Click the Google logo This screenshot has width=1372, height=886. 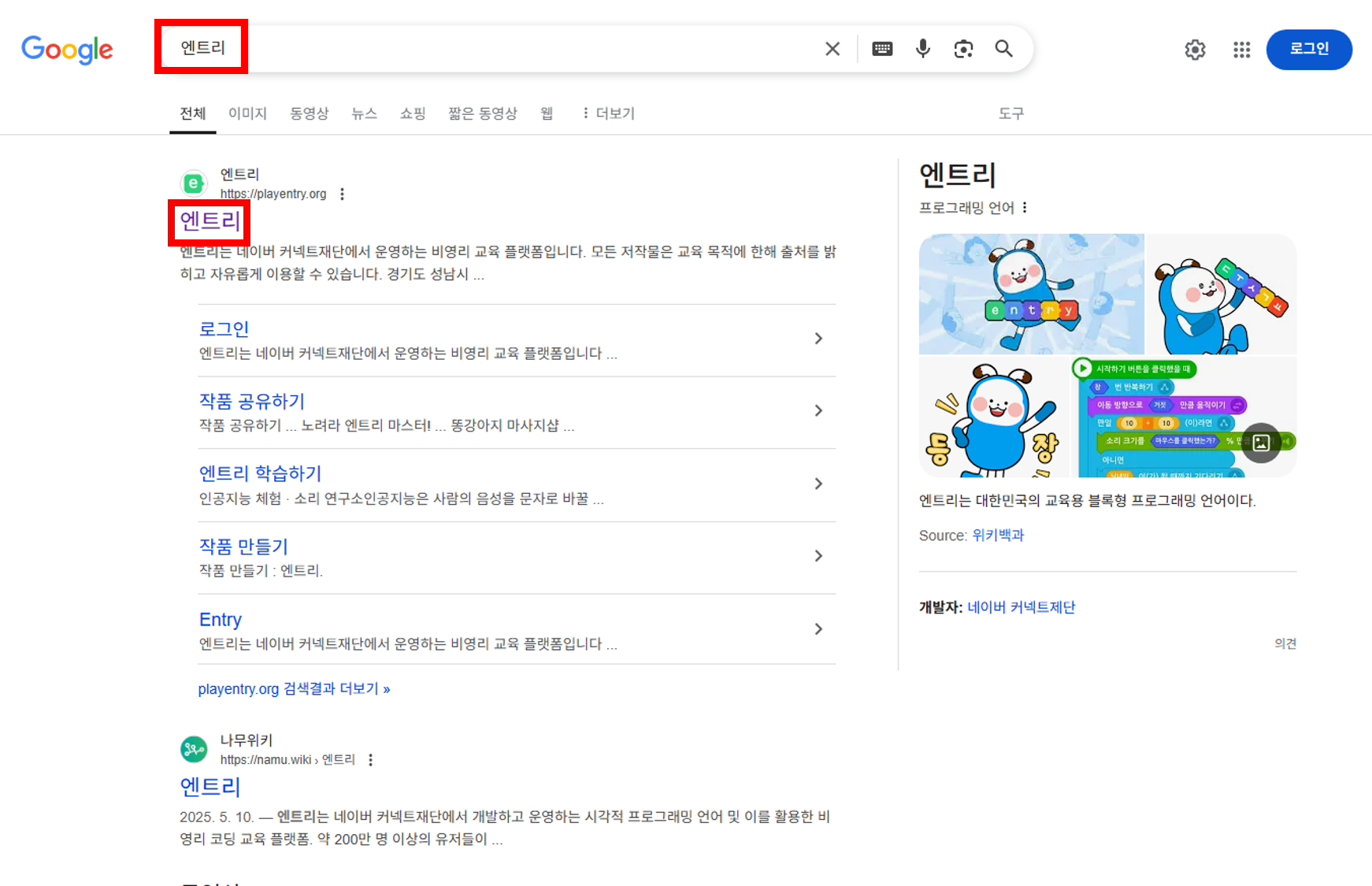click(67, 50)
